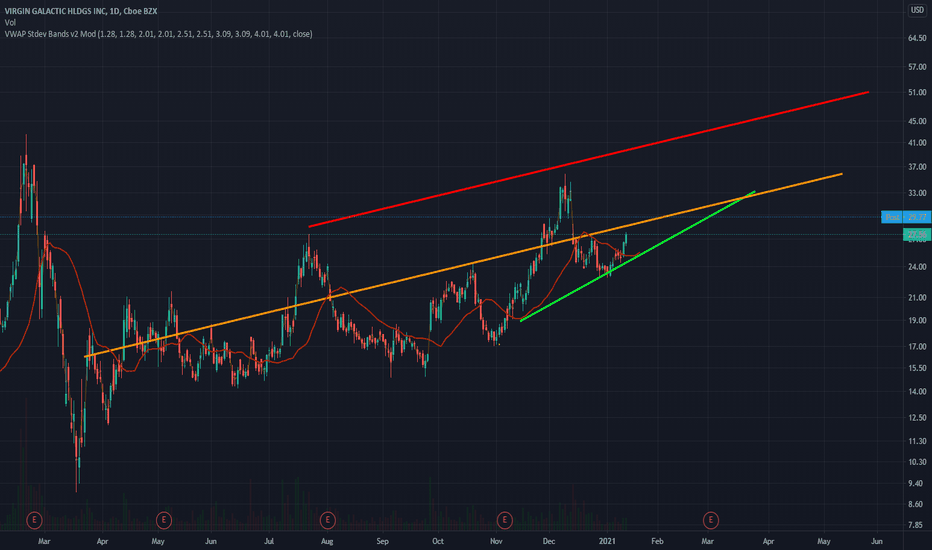Click the 2021 label on time axis
The image size is (932, 550).
click(x=607, y=541)
